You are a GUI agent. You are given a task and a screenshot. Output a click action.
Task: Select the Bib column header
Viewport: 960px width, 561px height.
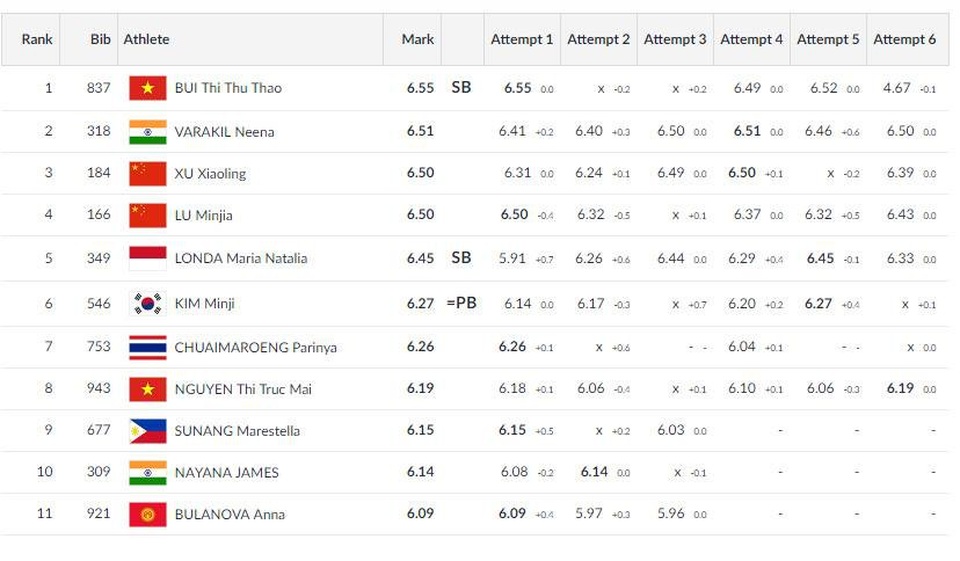(x=100, y=39)
